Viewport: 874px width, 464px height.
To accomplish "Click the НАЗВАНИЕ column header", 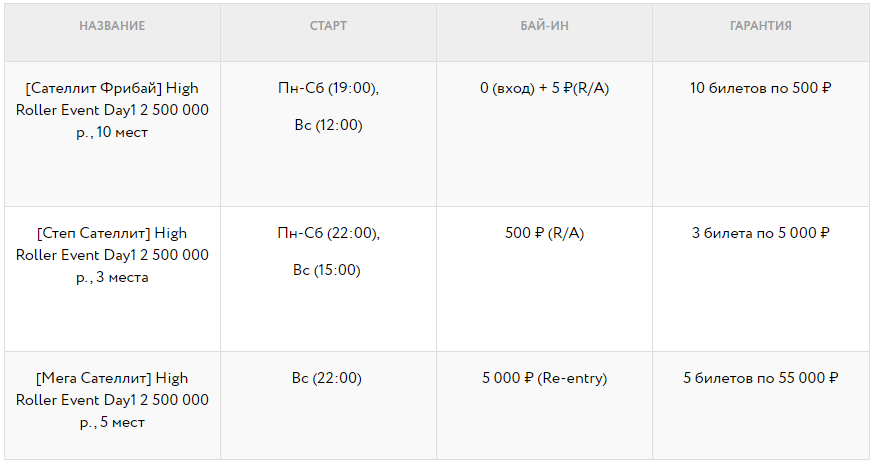I will coord(112,26).
